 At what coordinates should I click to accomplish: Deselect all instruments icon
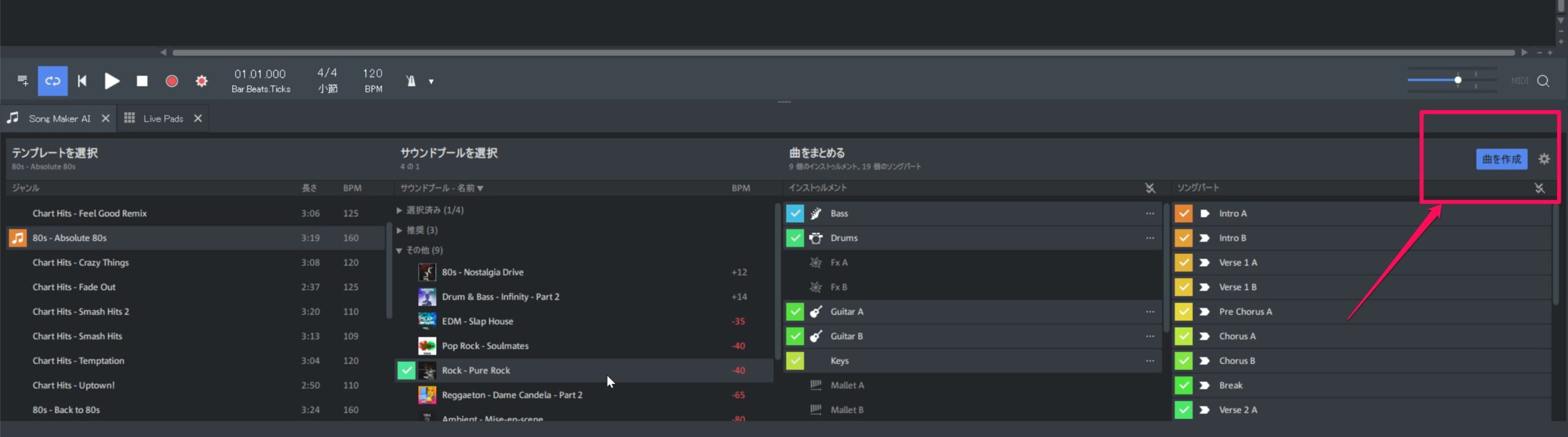(x=1150, y=188)
